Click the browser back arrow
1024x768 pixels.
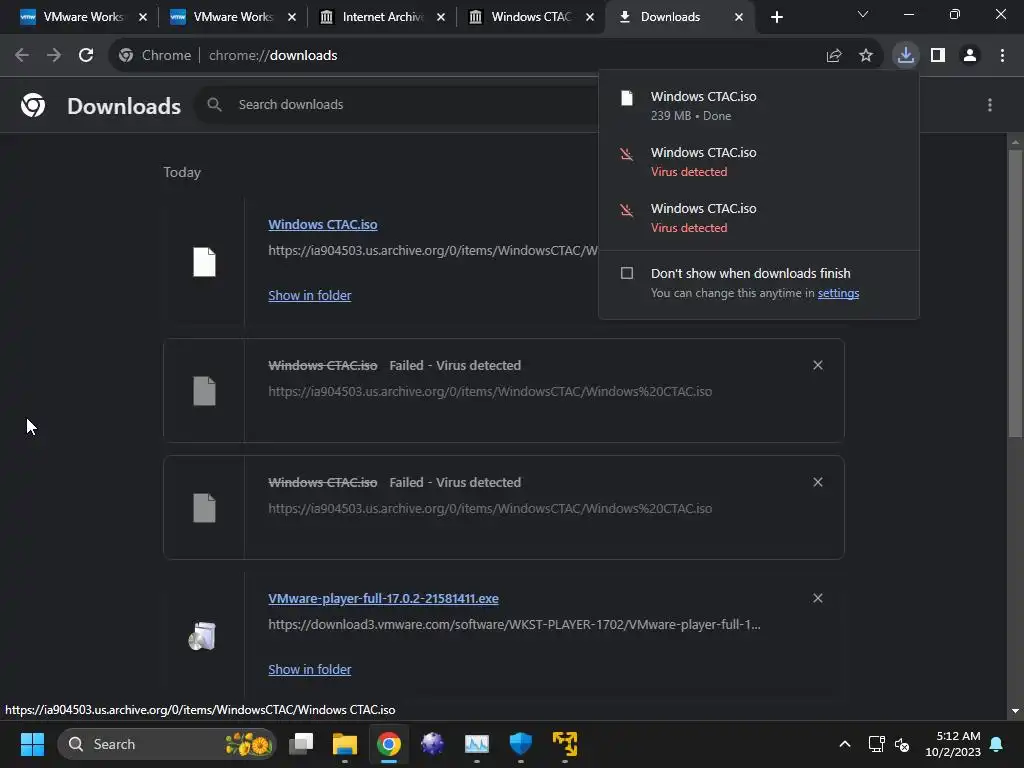22,56
